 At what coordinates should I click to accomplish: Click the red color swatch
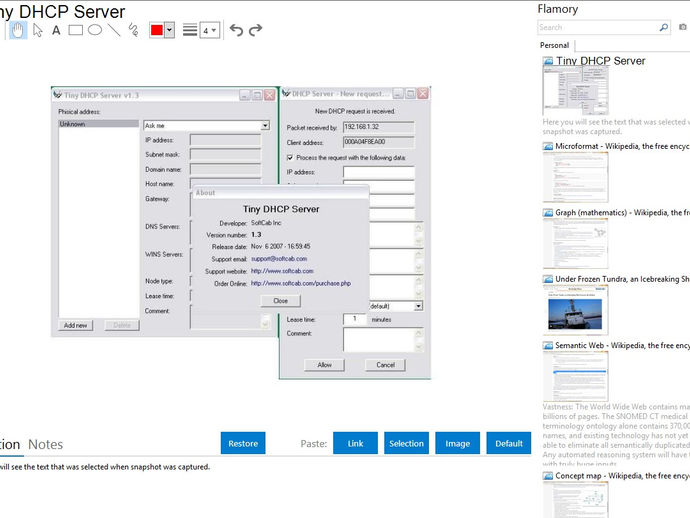[157, 30]
